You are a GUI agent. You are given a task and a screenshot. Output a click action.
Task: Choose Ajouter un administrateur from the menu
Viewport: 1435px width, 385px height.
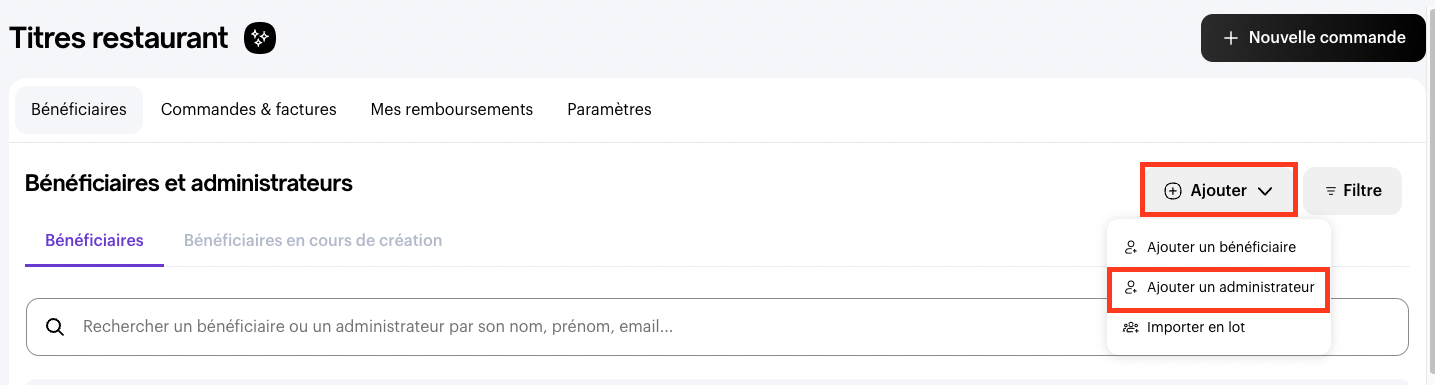(x=1219, y=288)
